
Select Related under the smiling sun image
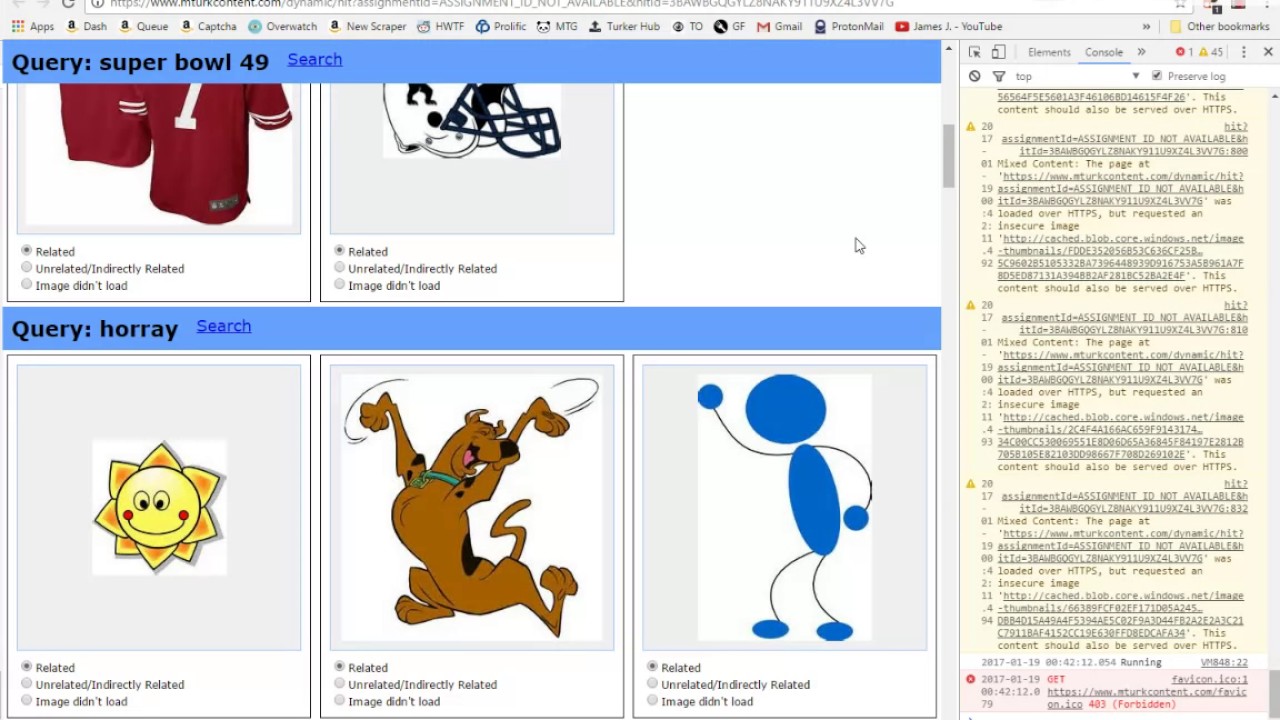27,667
